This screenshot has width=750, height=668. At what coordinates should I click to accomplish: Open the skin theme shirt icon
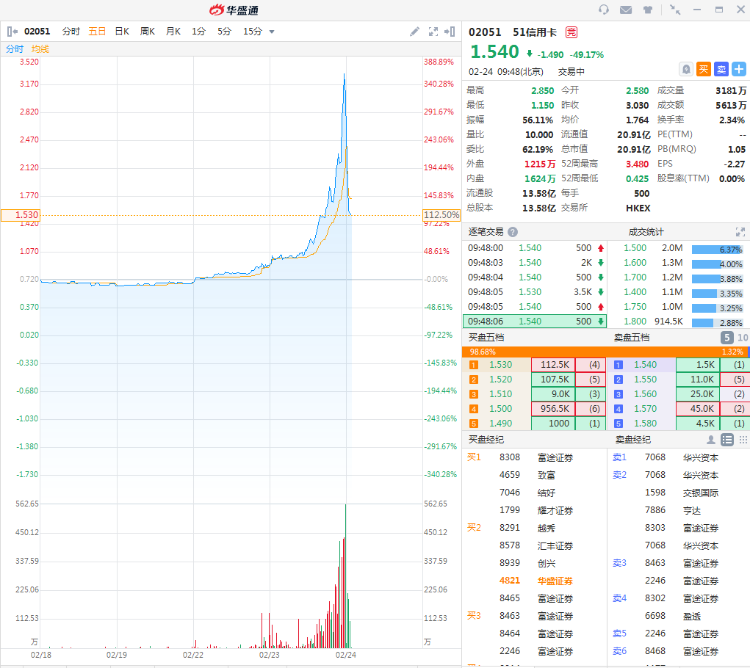click(648, 10)
